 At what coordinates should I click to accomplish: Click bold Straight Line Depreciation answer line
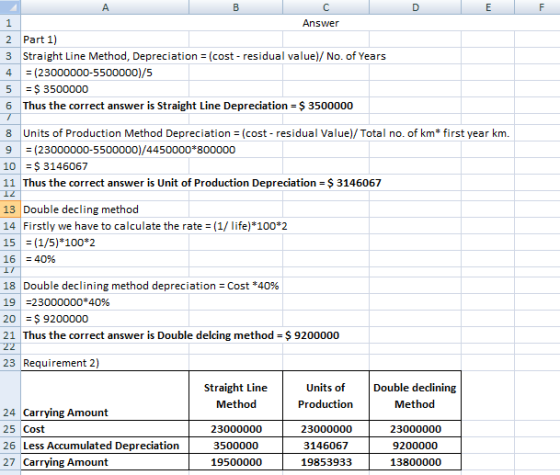pyautogui.click(x=188, y=106)
